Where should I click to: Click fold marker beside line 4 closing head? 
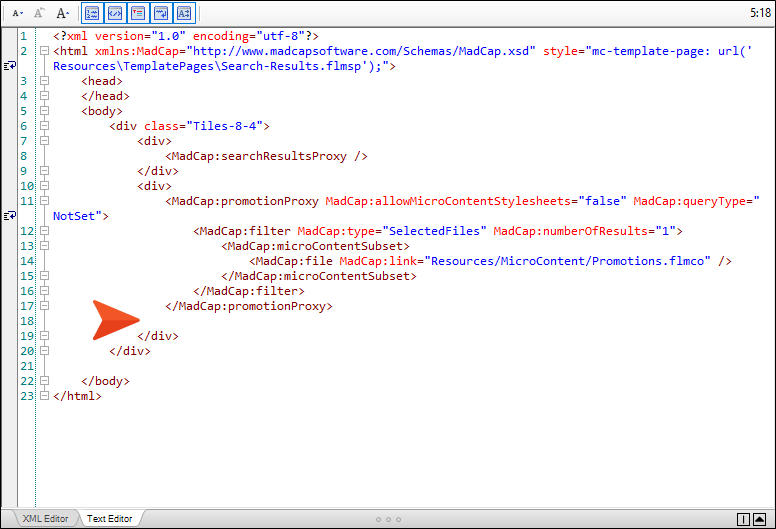coord(45,96)
